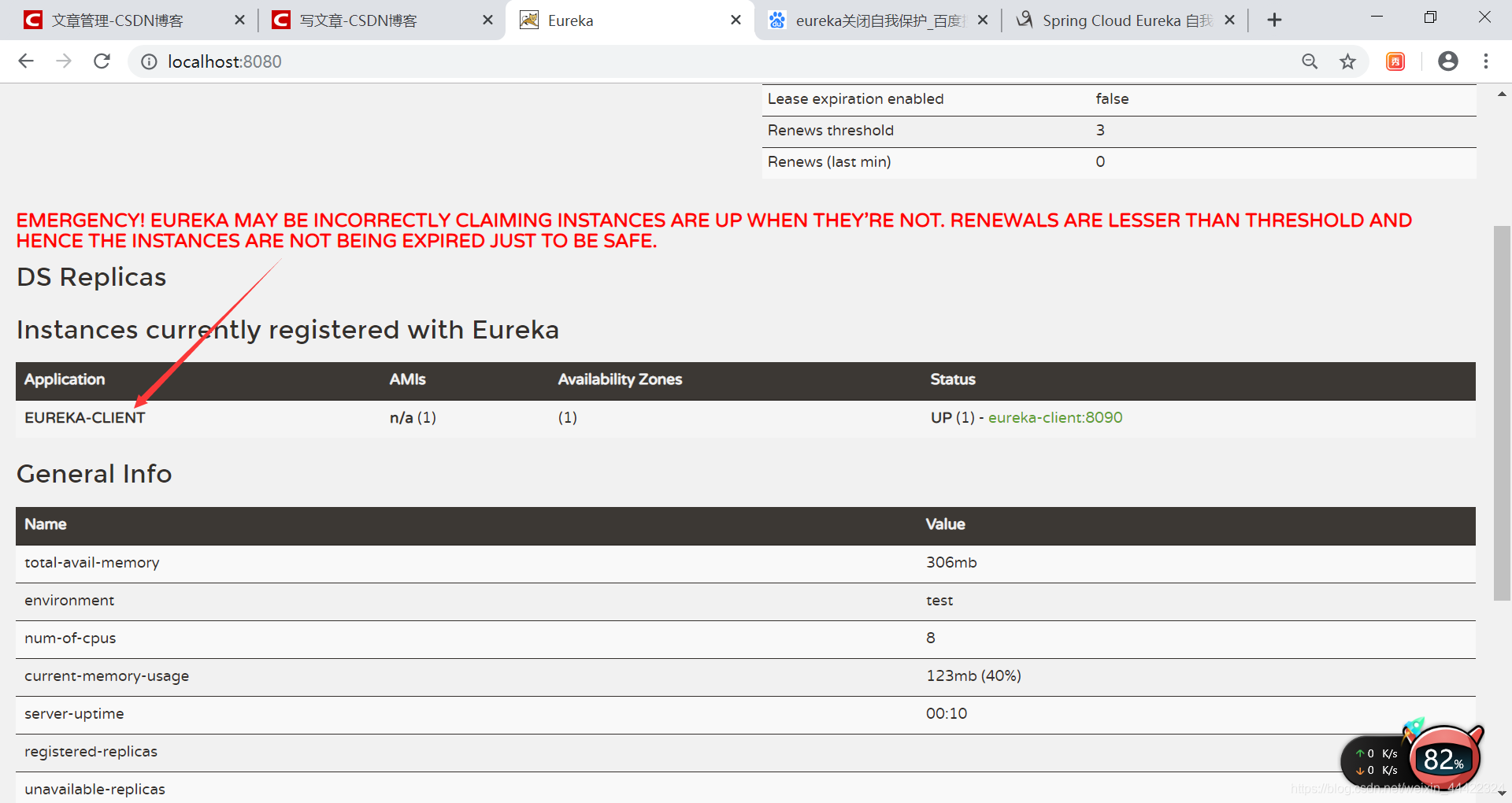Open the eureka-client:8090 instance link
Viewport: 1512px width, 803px height.
click(1055, 418)
